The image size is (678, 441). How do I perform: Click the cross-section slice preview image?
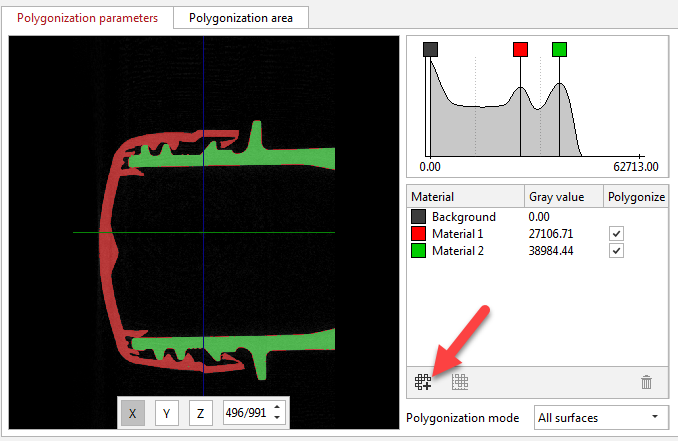pyautogui.click(x=204, y=232)
